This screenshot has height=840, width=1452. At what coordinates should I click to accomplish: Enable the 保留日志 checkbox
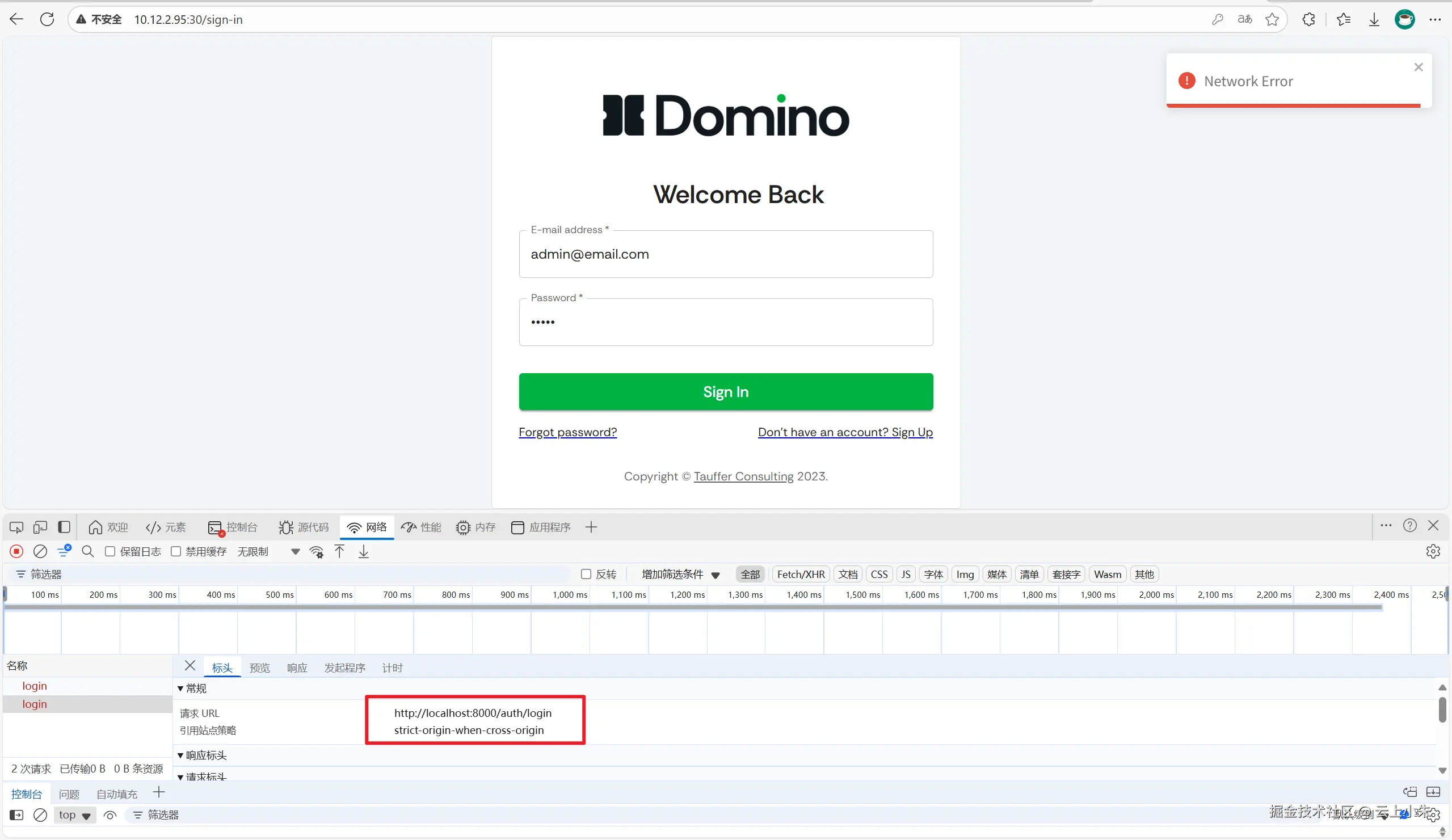tap(110, 551)
